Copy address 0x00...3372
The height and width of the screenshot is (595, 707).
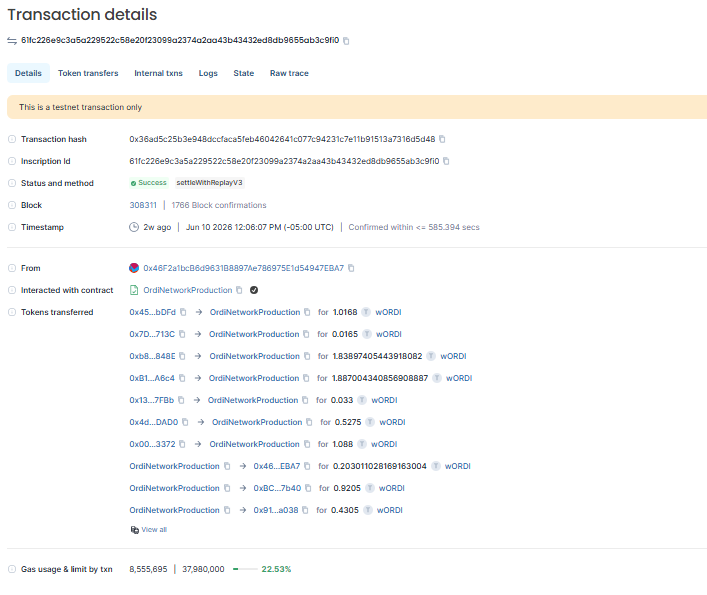click(x=182, y=444)
